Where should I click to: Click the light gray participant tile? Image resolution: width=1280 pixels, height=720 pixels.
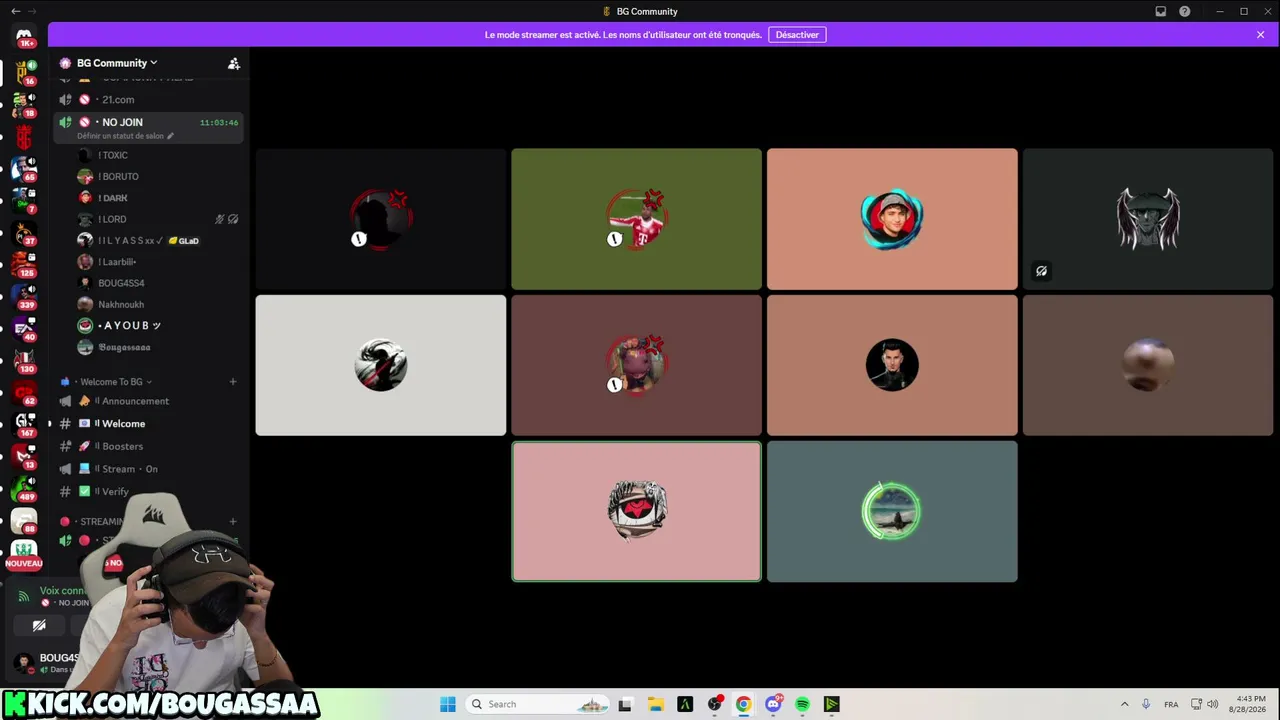(380, 365)
